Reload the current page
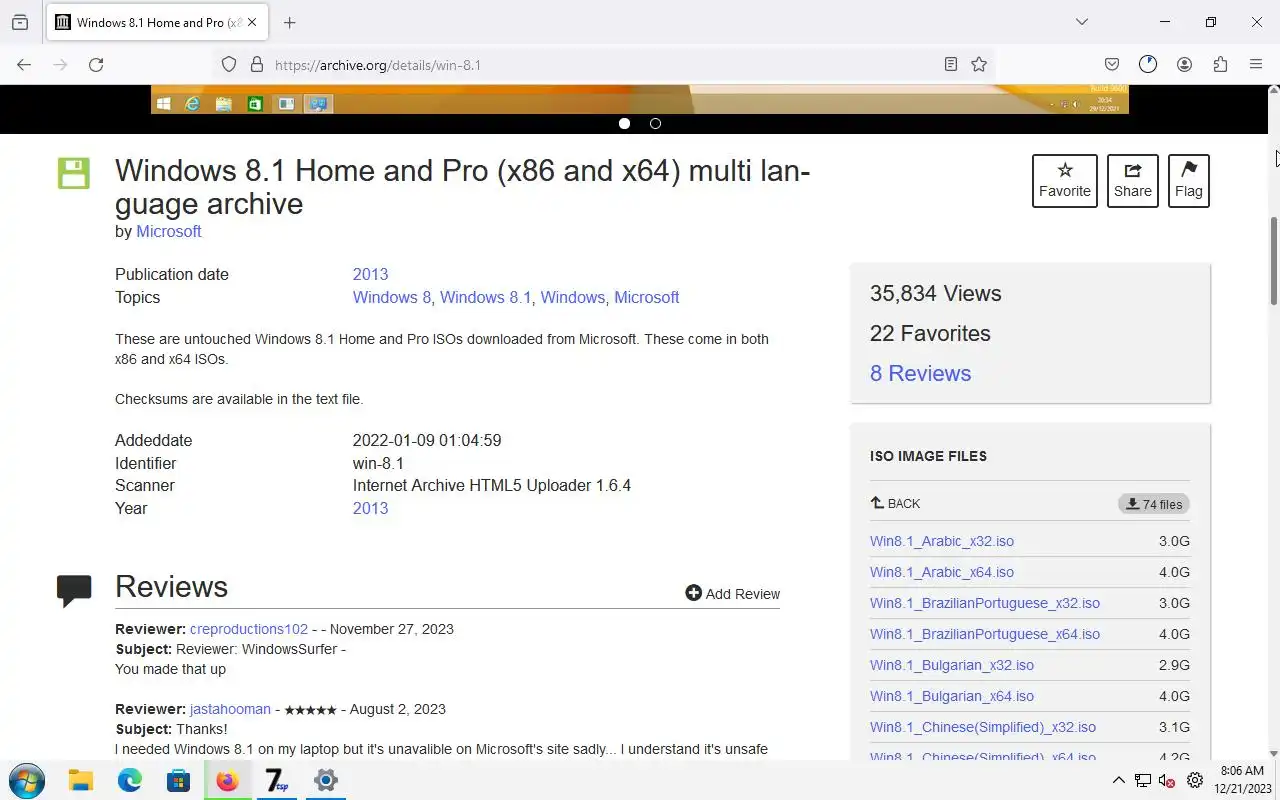1280x800 pixels. point(96,65)
